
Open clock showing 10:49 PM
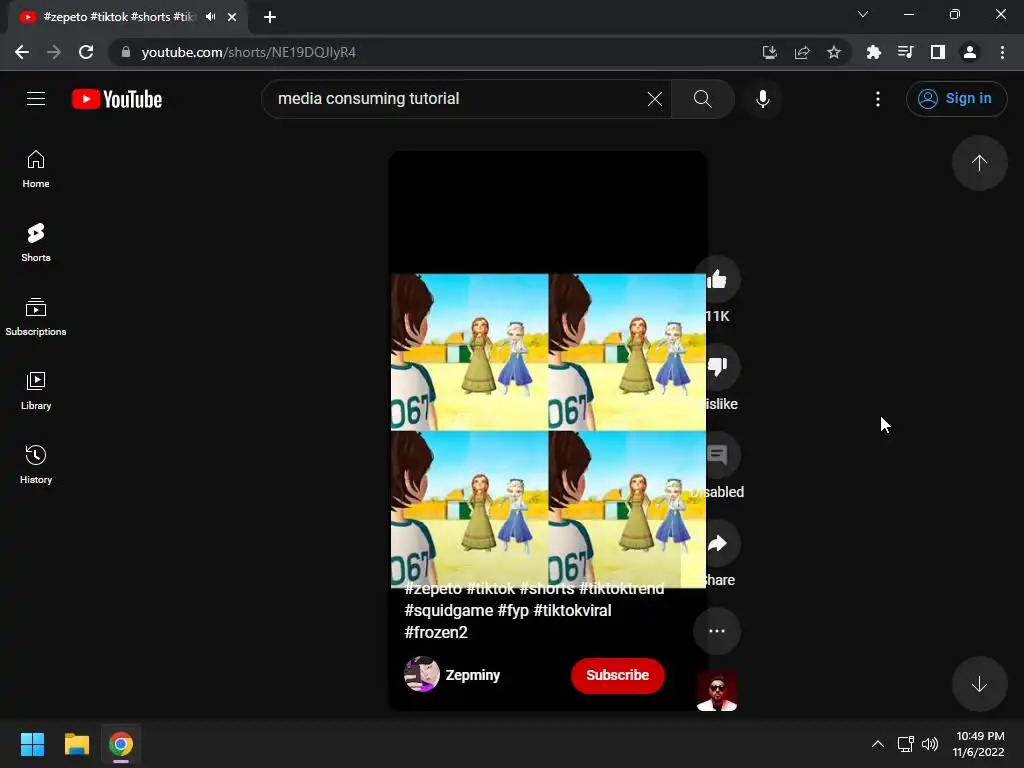[x=978, y=744]
